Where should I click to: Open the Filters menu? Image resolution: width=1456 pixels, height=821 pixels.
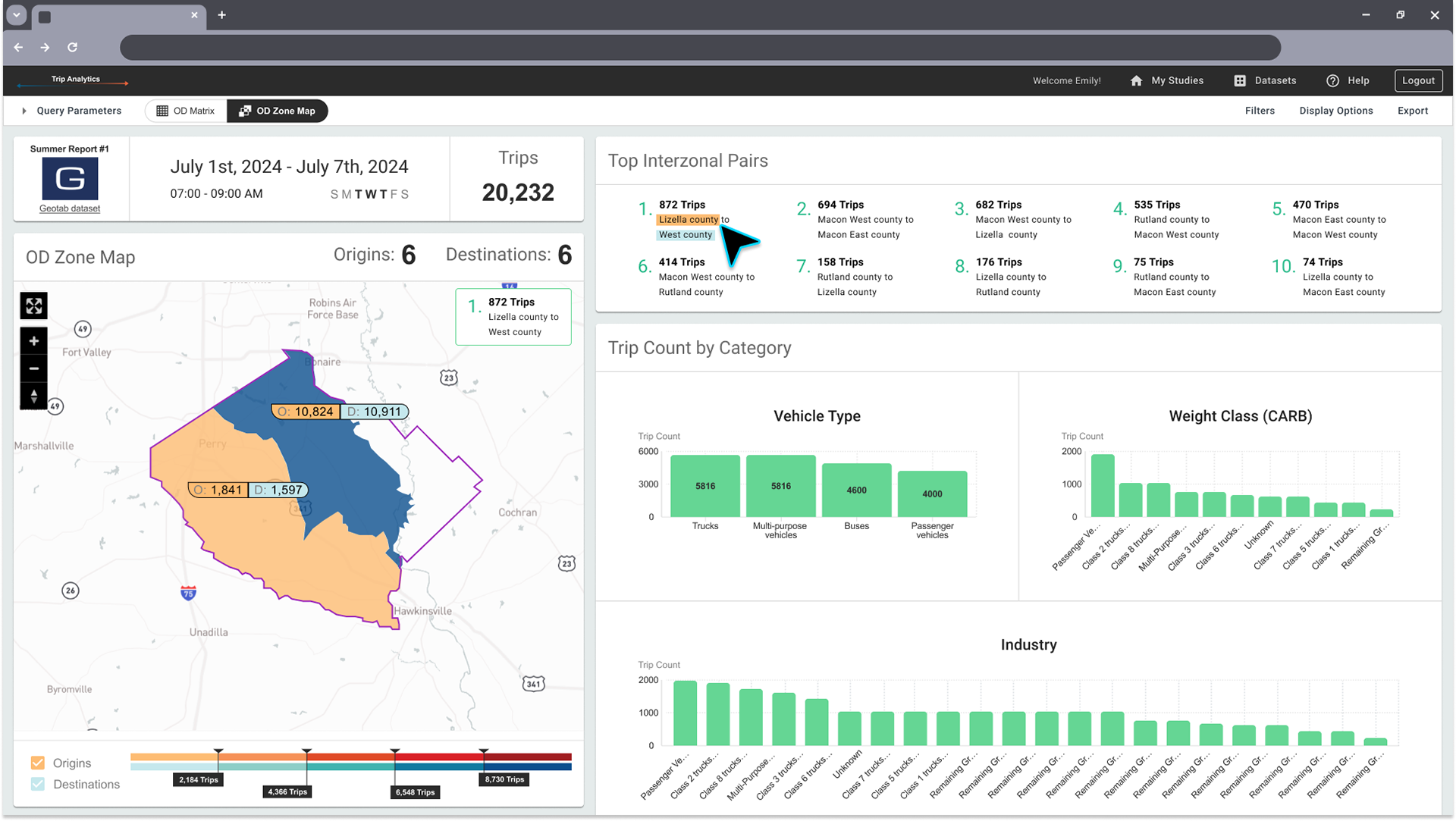pyautogui.click(x=1260, y=111)
